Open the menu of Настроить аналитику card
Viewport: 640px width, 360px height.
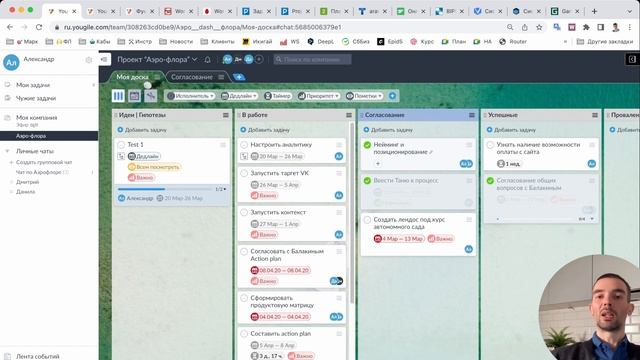tap(339, 145)
